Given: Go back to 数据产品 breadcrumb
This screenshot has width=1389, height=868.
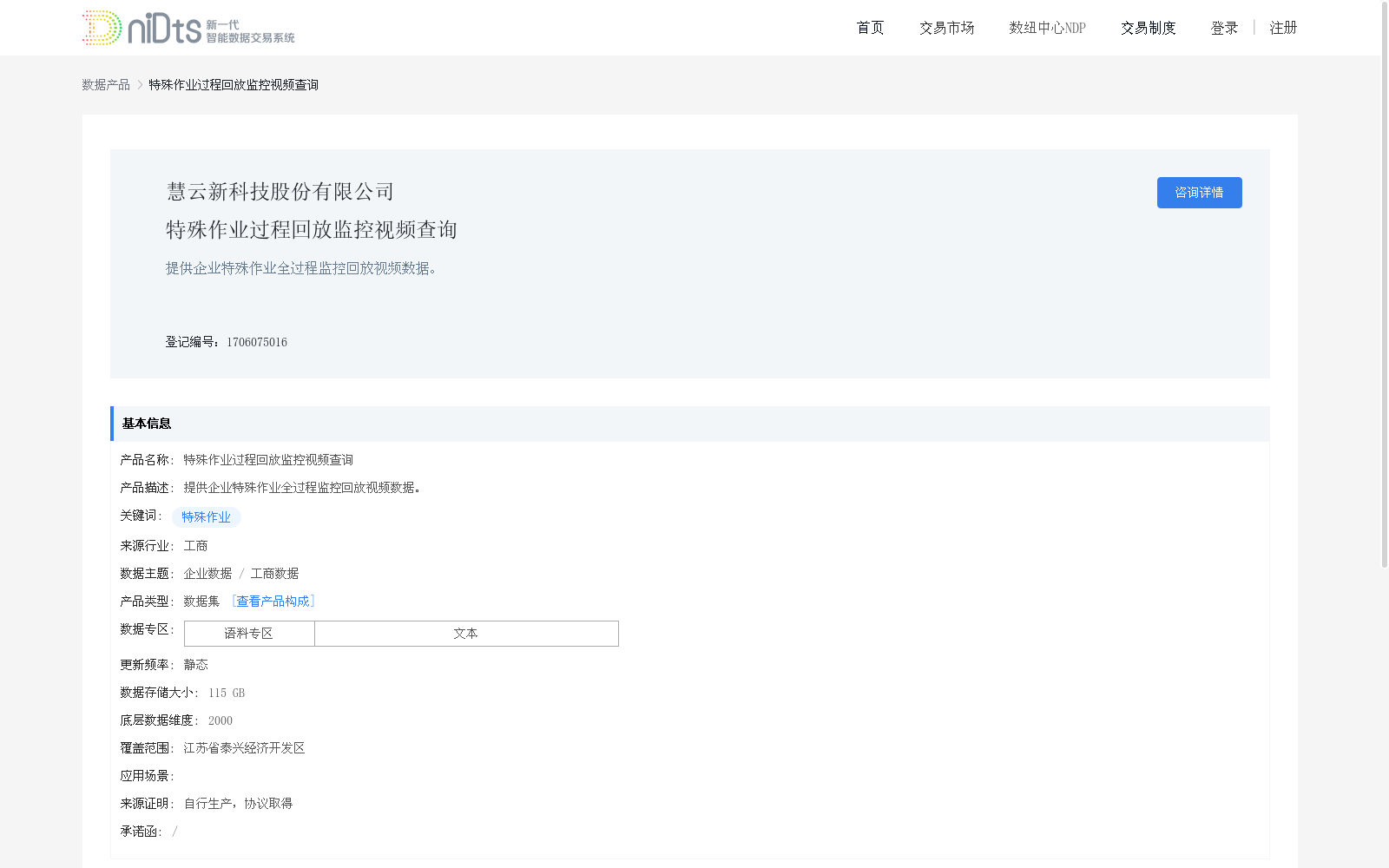Looking at the screenshot, I should [106, 84].
